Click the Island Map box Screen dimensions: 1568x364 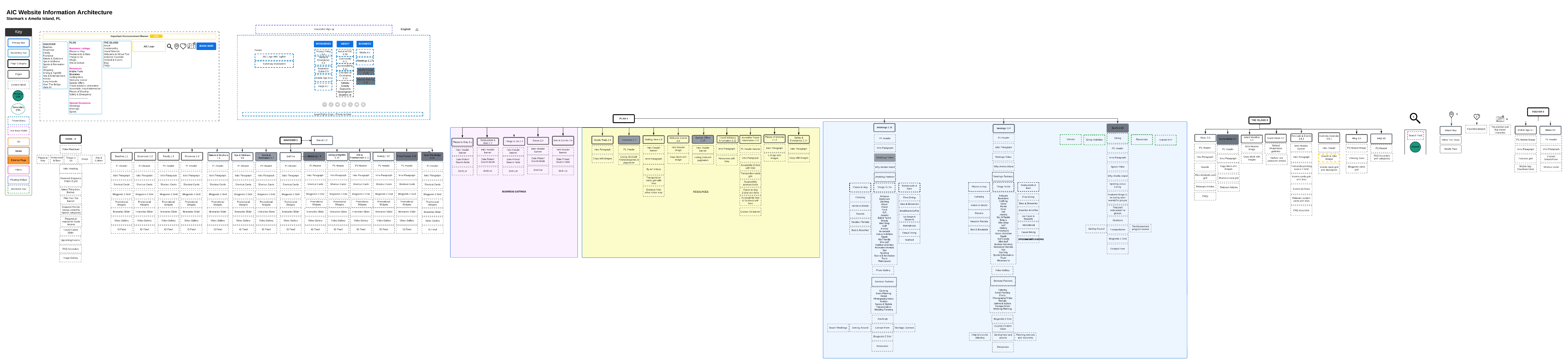pyautogui.click(x=1450, y=130)
